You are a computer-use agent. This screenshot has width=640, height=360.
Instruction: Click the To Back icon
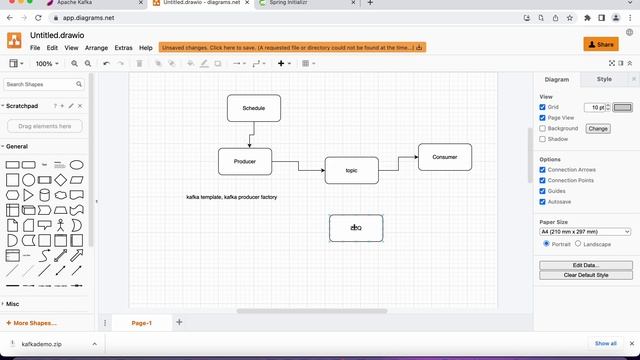(x=172, y=64)
